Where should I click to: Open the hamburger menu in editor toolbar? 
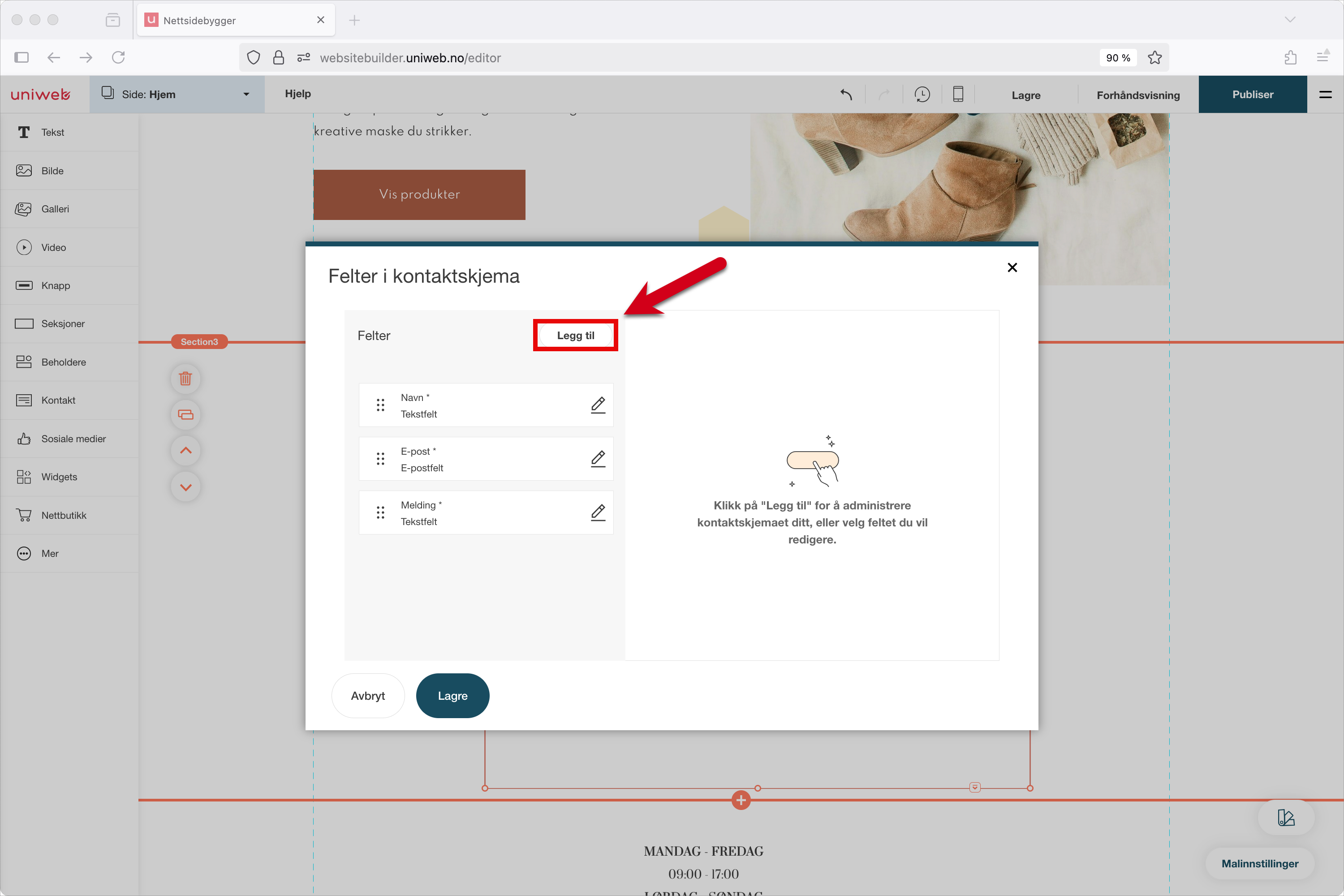(x=1326, y=94)
